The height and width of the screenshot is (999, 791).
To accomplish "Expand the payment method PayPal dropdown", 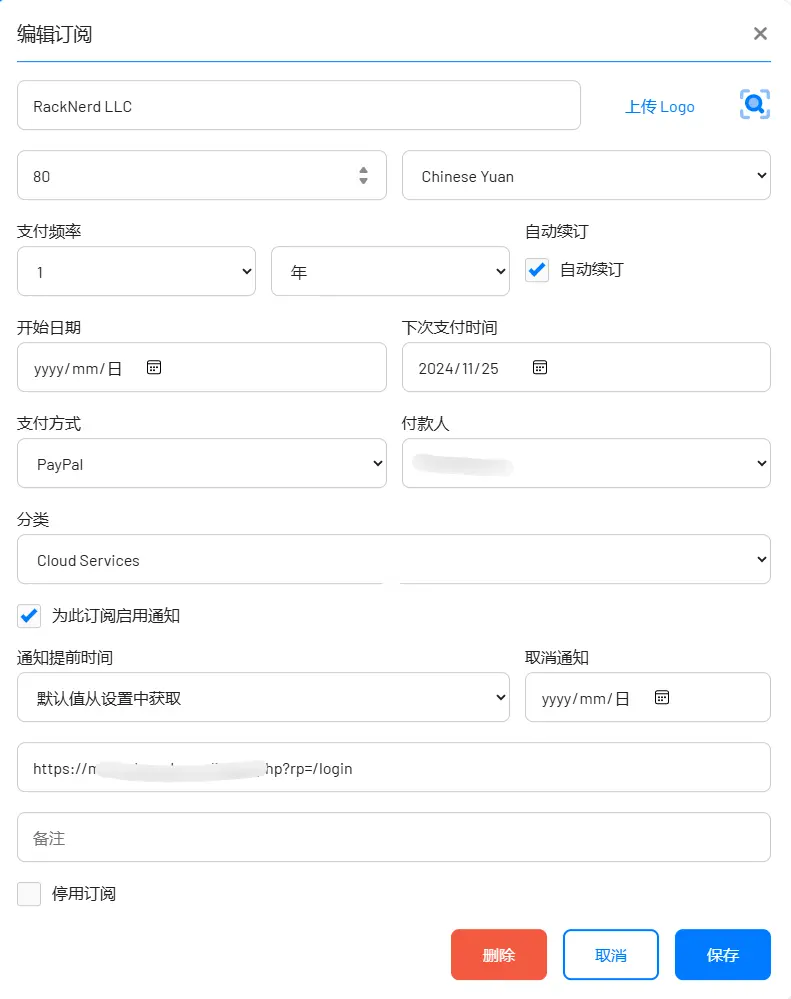I will coord(201,463).
